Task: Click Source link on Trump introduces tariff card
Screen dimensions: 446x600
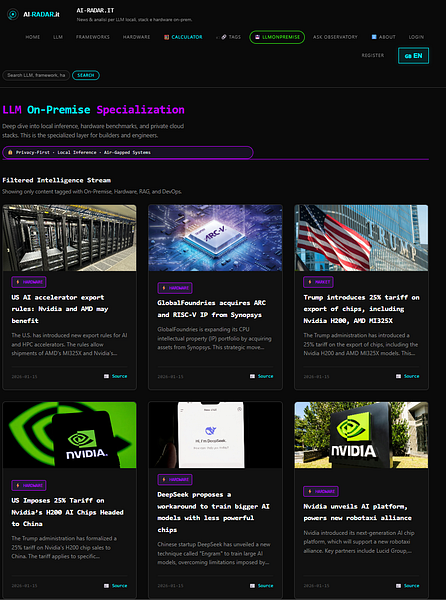Action: 412,376
